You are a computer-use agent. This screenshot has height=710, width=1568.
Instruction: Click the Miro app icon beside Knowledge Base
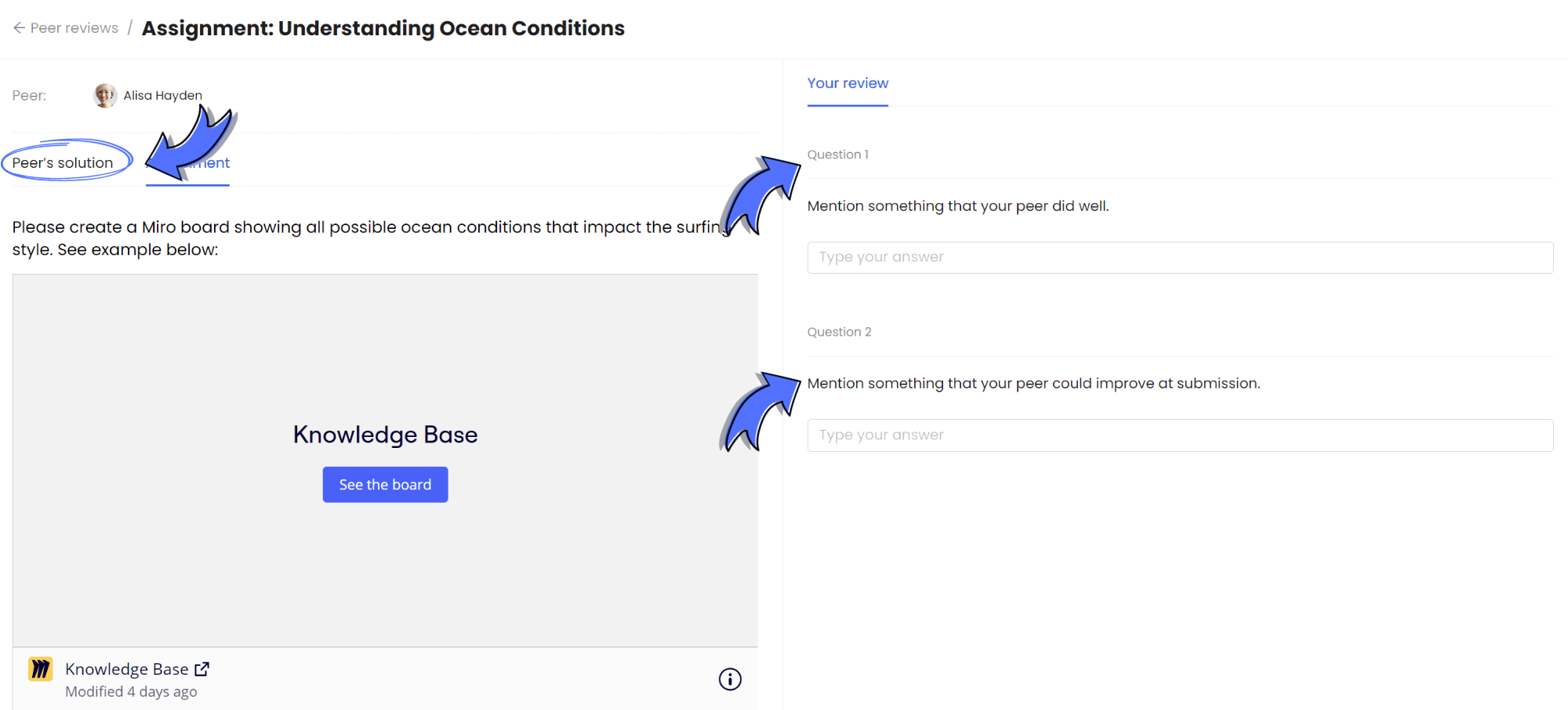click(39, 668)
